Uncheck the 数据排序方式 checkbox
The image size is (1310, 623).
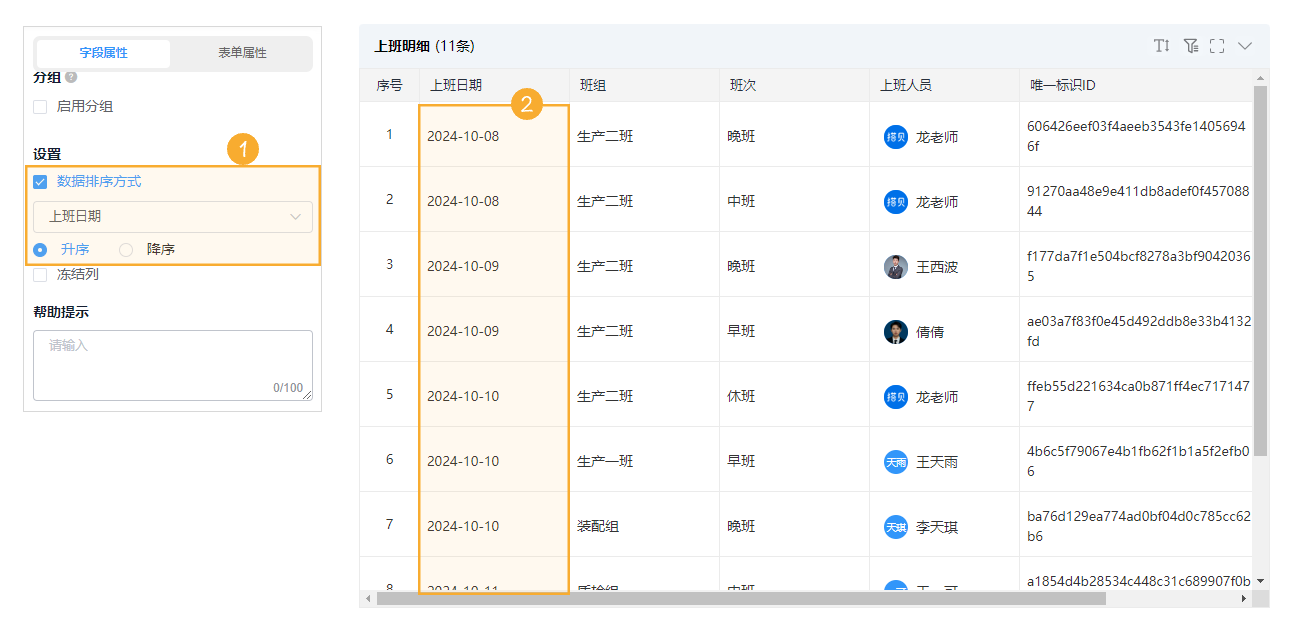click(x=41, y=182)
